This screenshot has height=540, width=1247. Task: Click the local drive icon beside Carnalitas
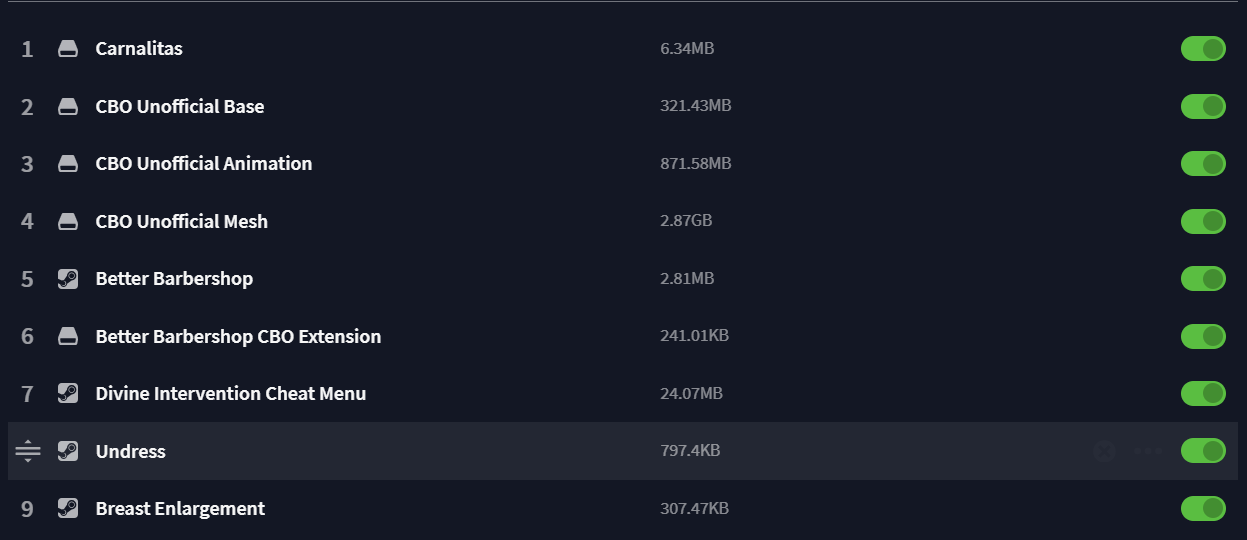click(x=68, y=49)
